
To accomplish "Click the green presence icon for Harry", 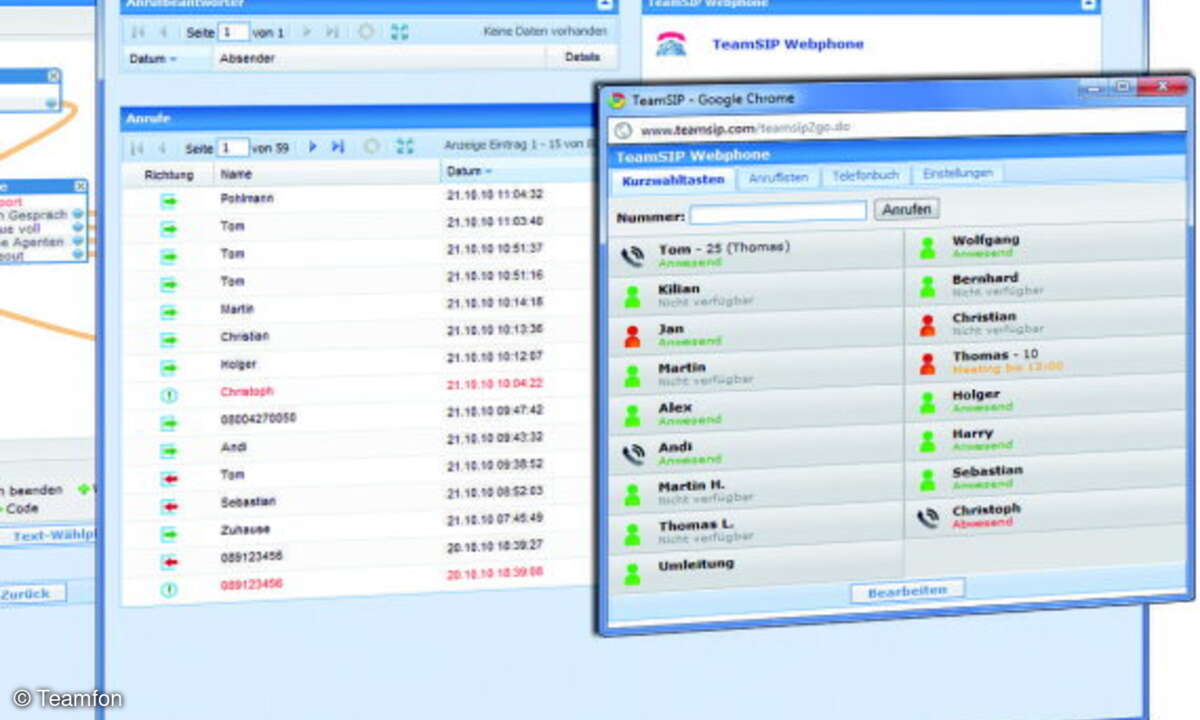I will tap(928, 441).
